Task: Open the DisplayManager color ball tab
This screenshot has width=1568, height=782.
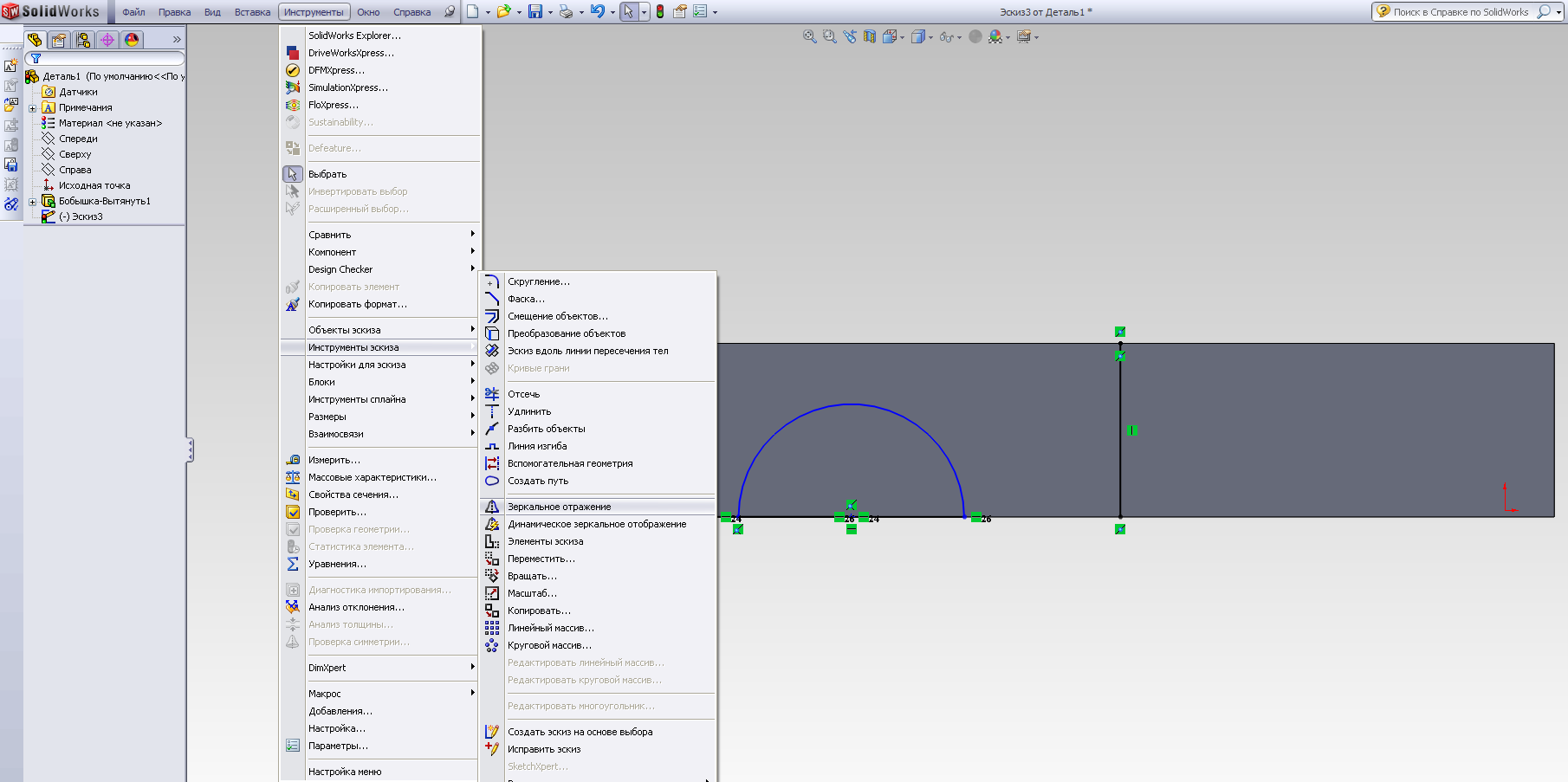Action: tap(132, 40)
